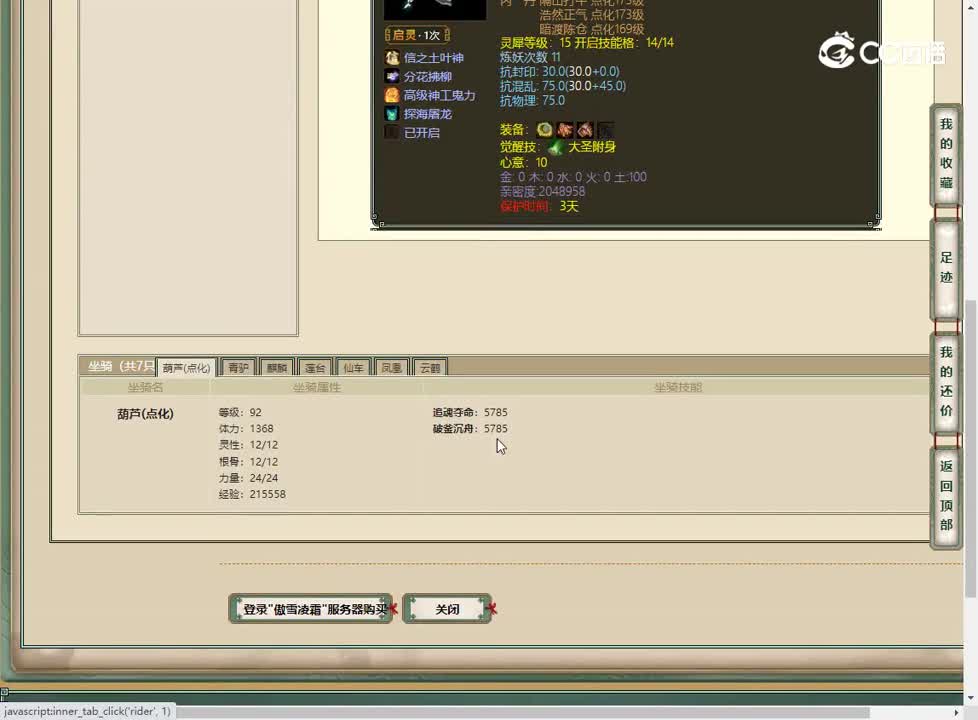Click the 抗混乱 75.0 stat line

pos(563,86)
